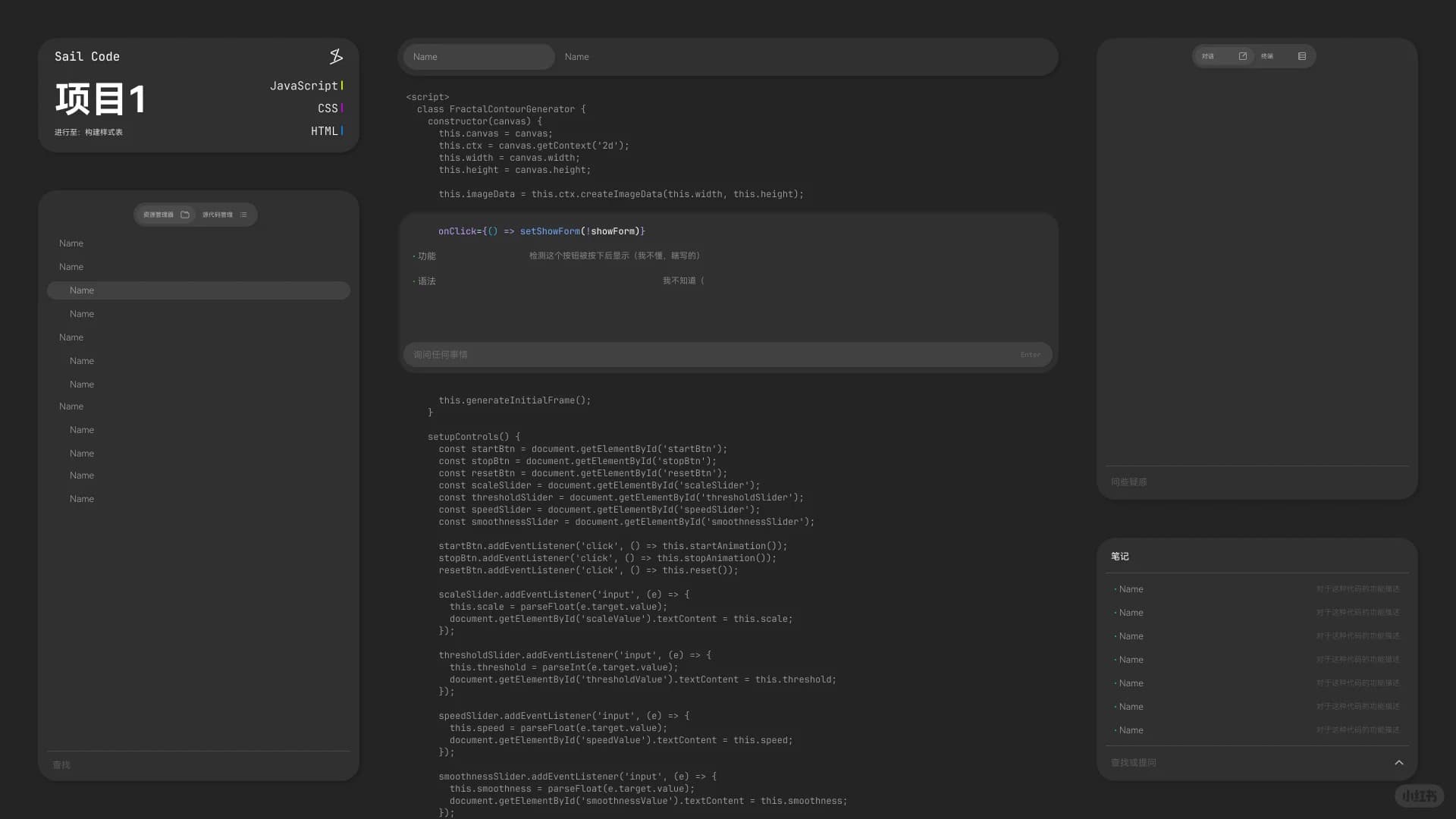Viewport: 1456px width, 819px height.
Task: Click the this.ctx getContext code line
Action: 534,146
